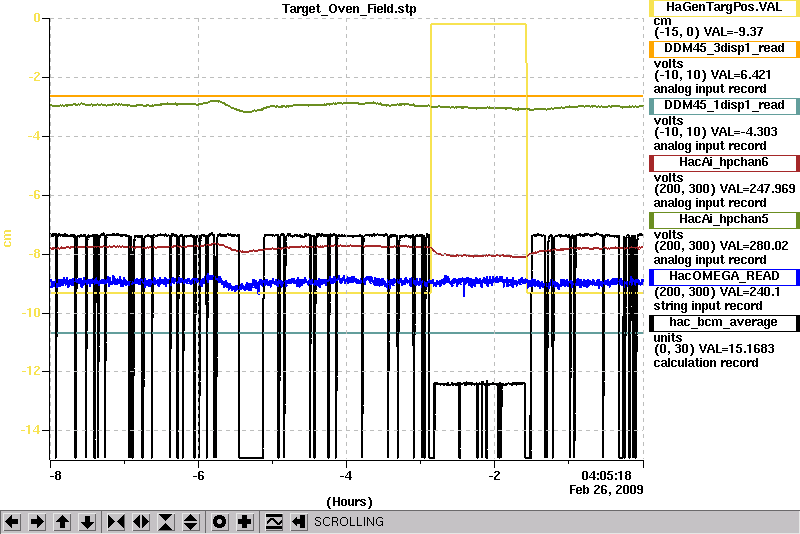Screen dimensions: 800x534
Task: Pan the graph down with down arrow
Action: coord(88,522)
